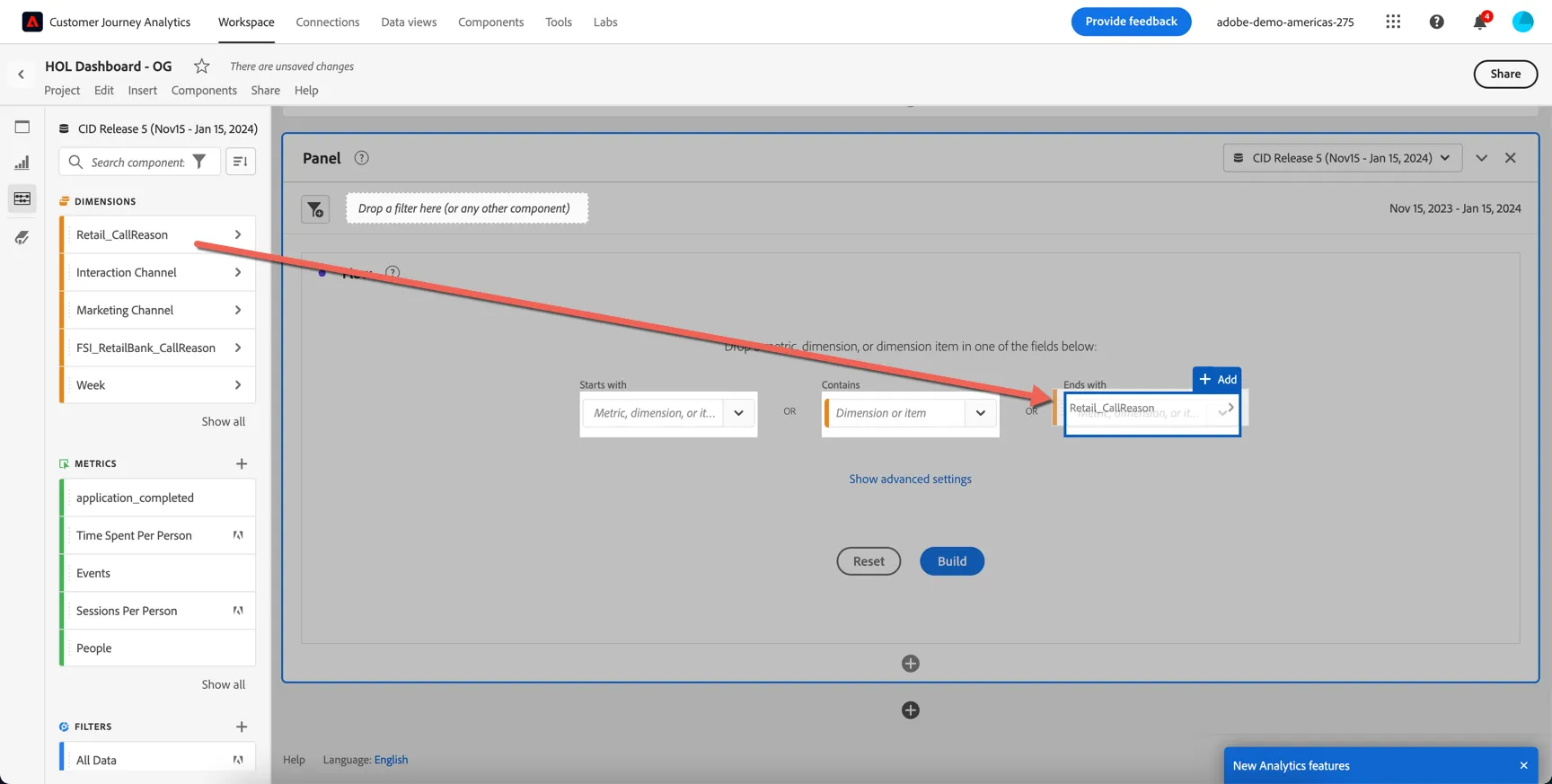Expand the Week dimension
Viewport: 1552px width, 784px height.
point(238,385)
